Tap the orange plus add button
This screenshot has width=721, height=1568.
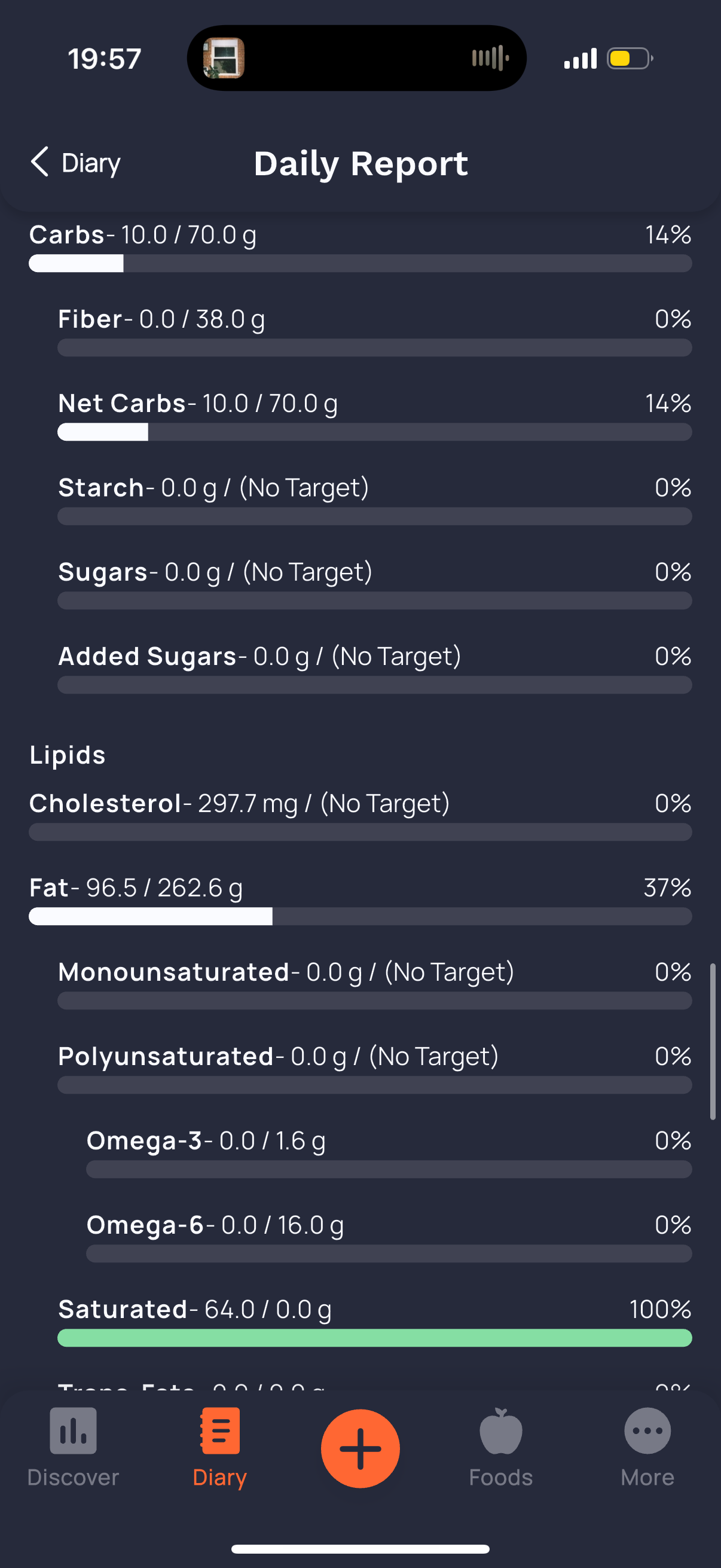point(360,1448)
